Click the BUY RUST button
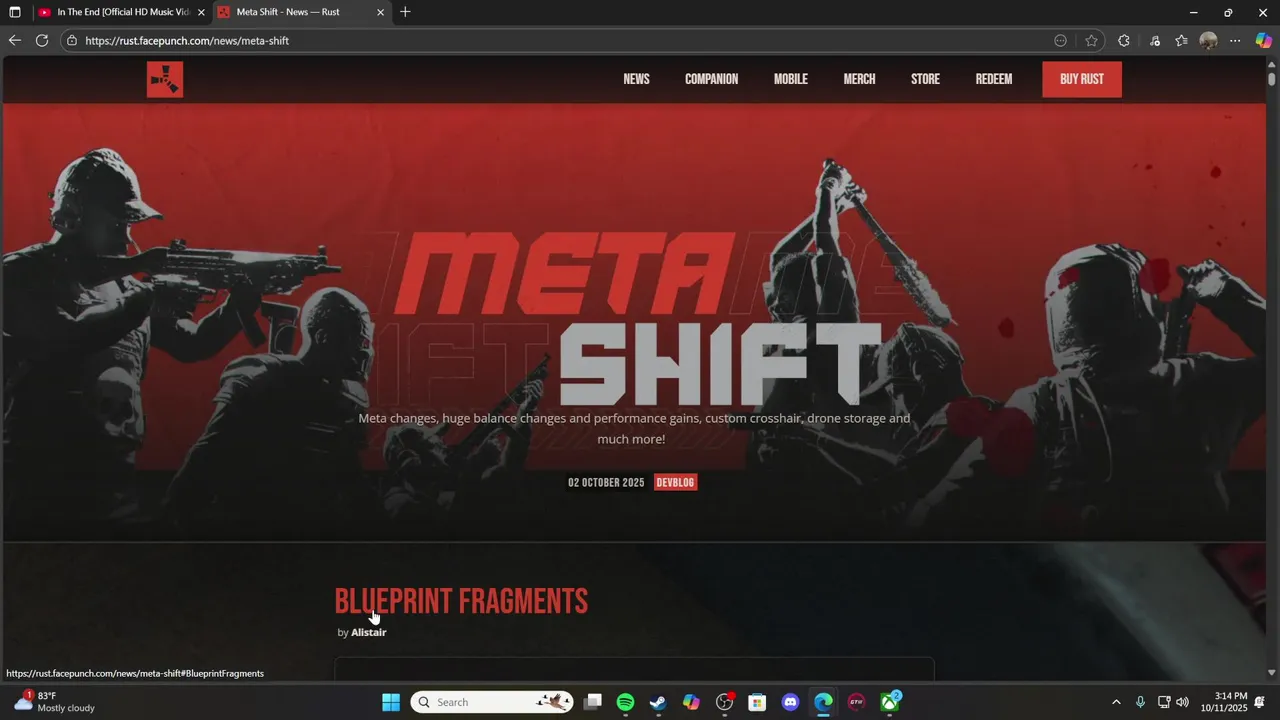 click(x=1082, y=79)
